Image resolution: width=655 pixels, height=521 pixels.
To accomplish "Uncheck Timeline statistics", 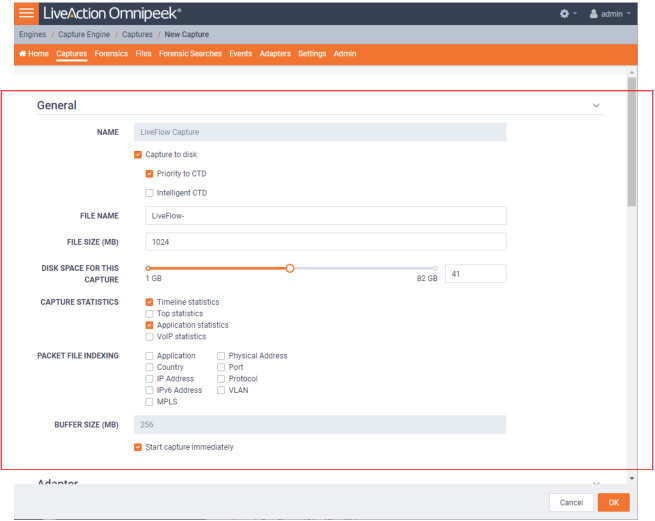I will coord(149,302).
